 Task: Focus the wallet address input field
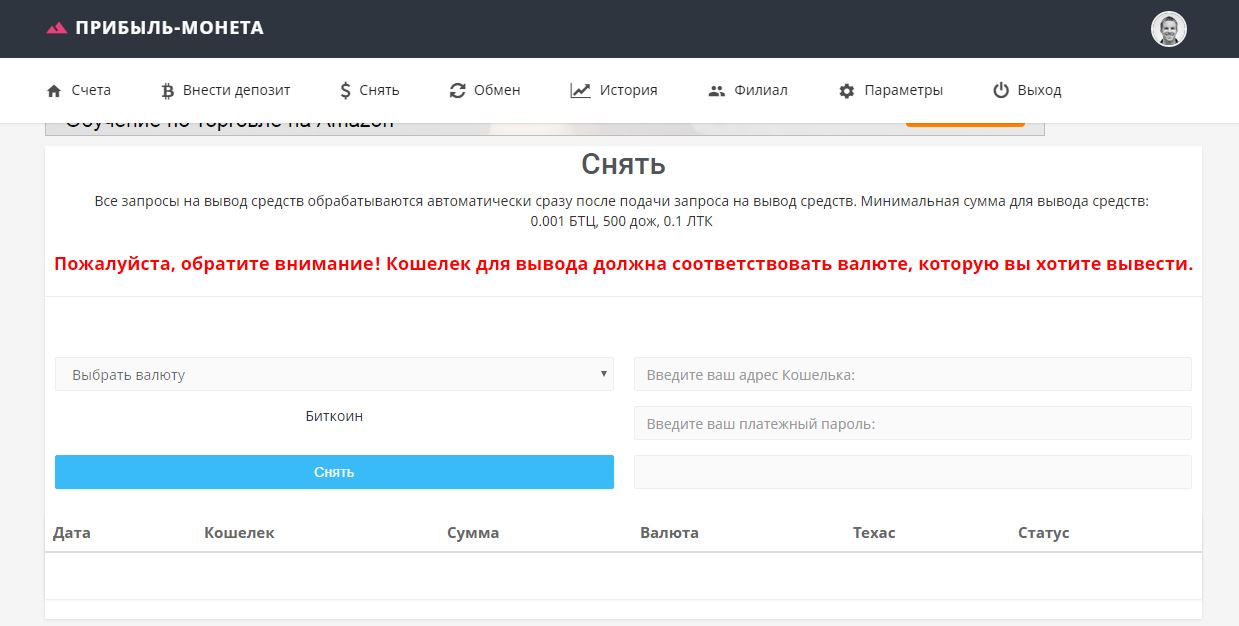pos(912,374)
